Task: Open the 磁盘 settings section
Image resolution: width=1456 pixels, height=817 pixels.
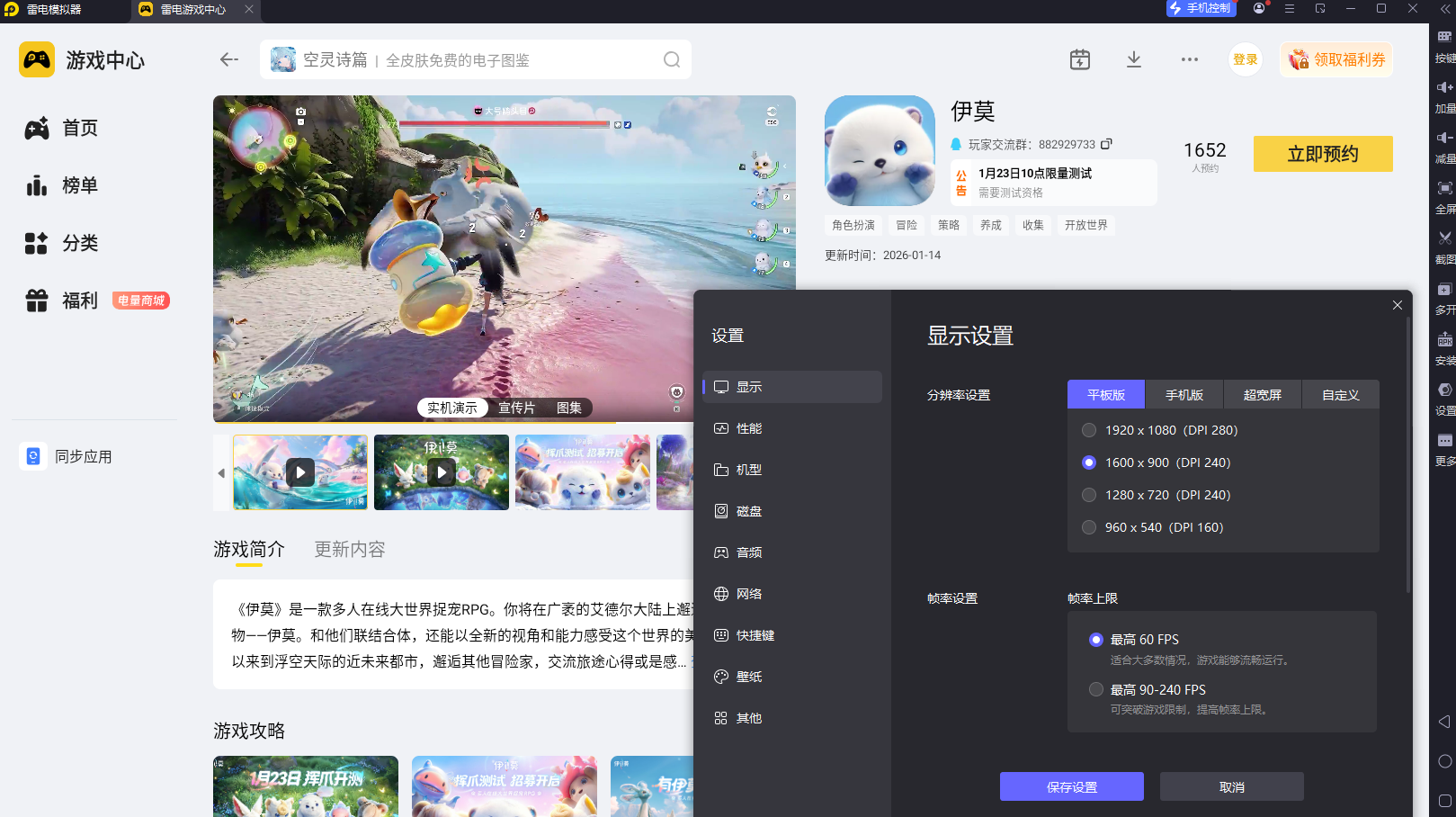Action: tap(792, 511)
